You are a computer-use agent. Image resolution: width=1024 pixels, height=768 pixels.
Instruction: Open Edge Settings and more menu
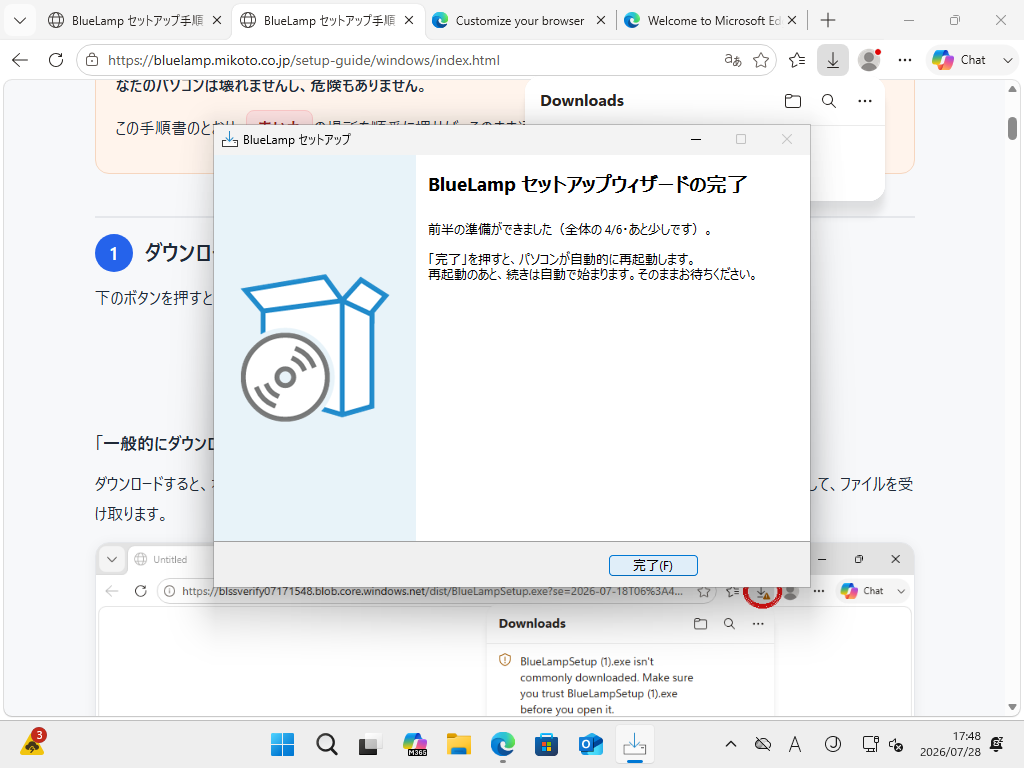tap(904, 60)
